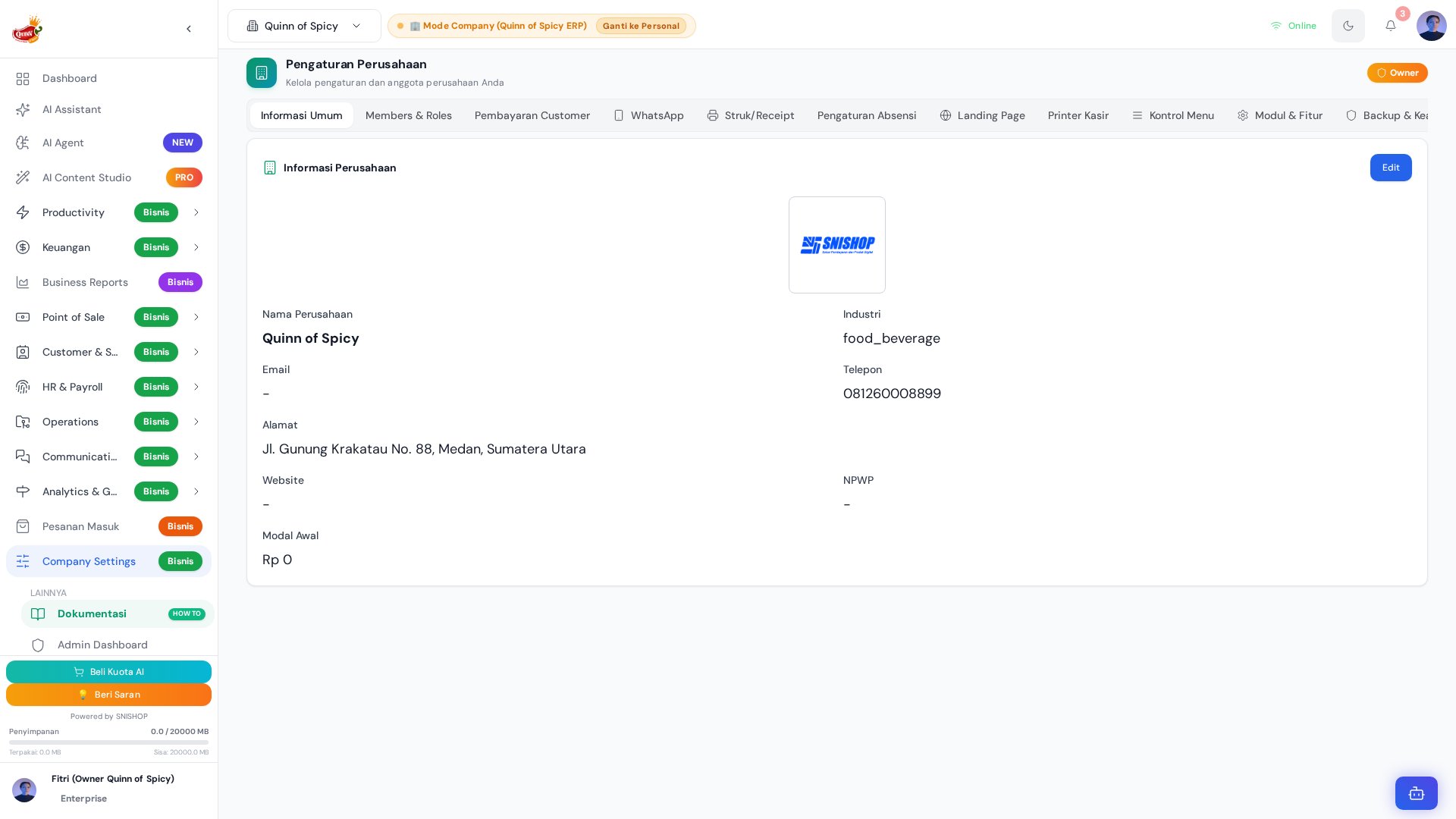Open the Quinn of Spicy company dropdown
Image resolution: width=1456 pixels, height=819 pixels.
[x=304, y=26]
